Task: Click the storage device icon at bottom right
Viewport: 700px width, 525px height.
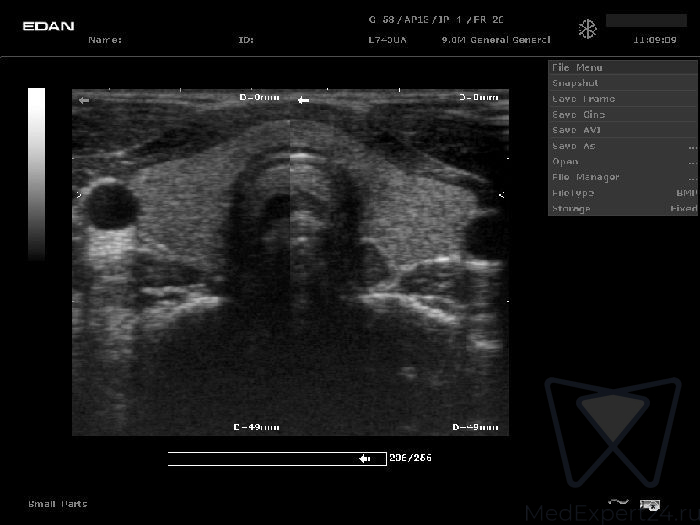Action: [649, 504]
